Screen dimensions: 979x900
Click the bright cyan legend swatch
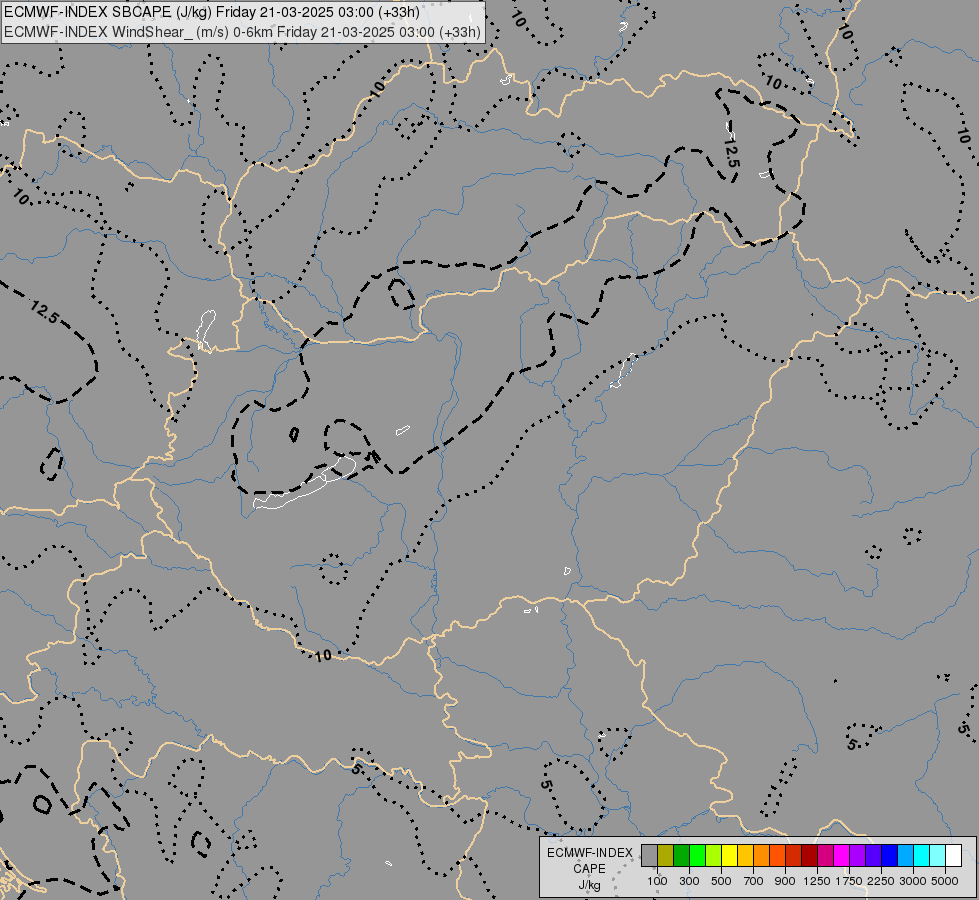(922, 855)
